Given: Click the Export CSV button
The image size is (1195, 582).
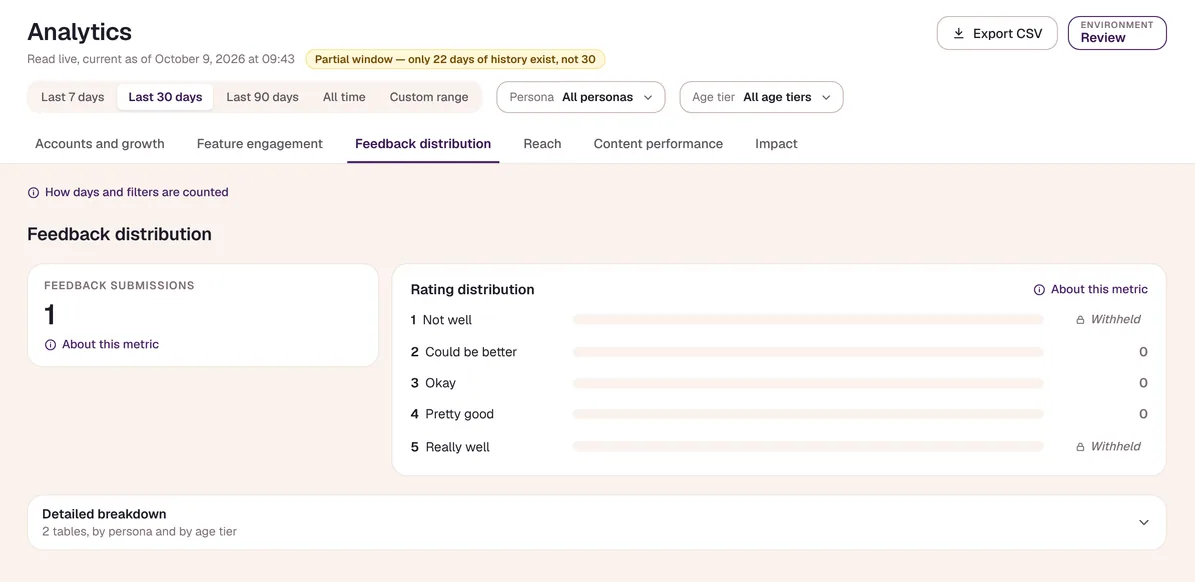Looking at the screenshot, I should point(997,34).
